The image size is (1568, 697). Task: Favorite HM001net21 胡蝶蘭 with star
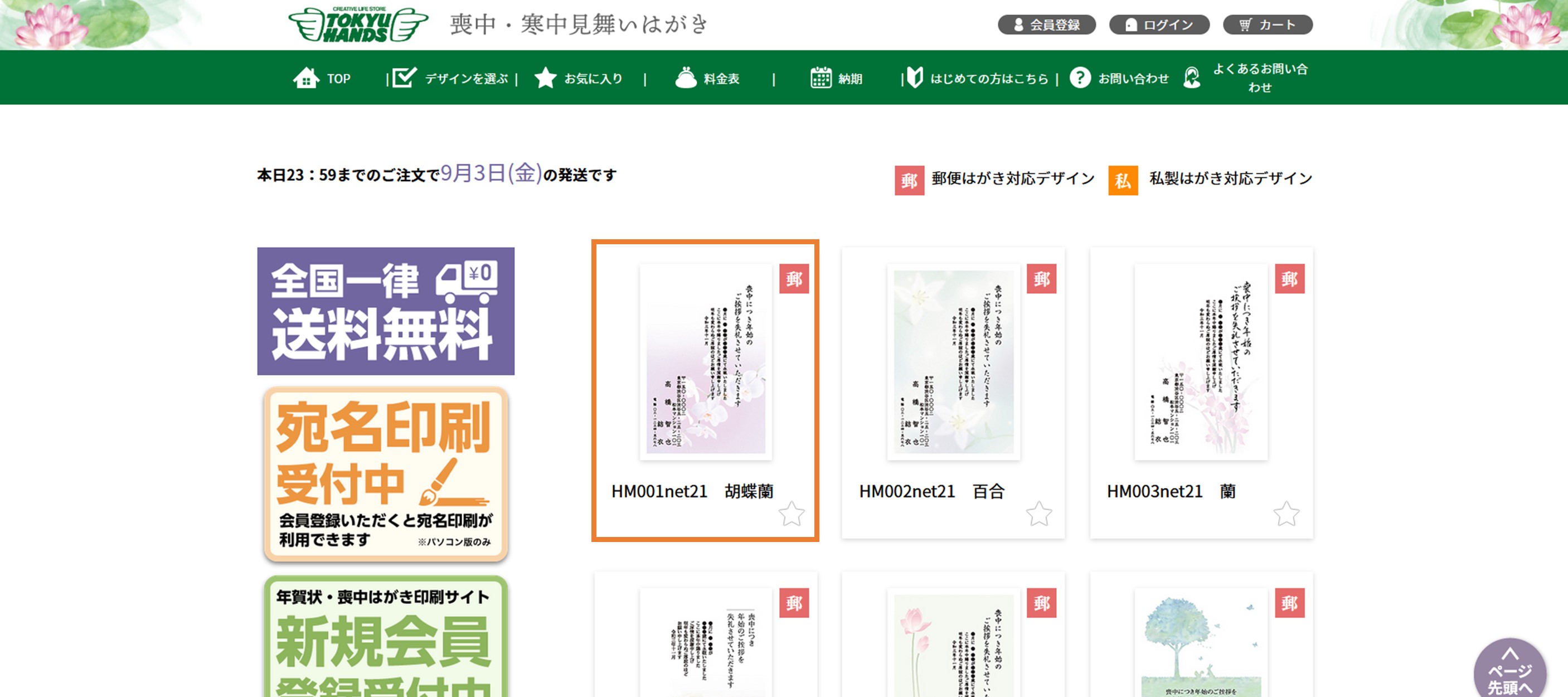tap(792, 514)
